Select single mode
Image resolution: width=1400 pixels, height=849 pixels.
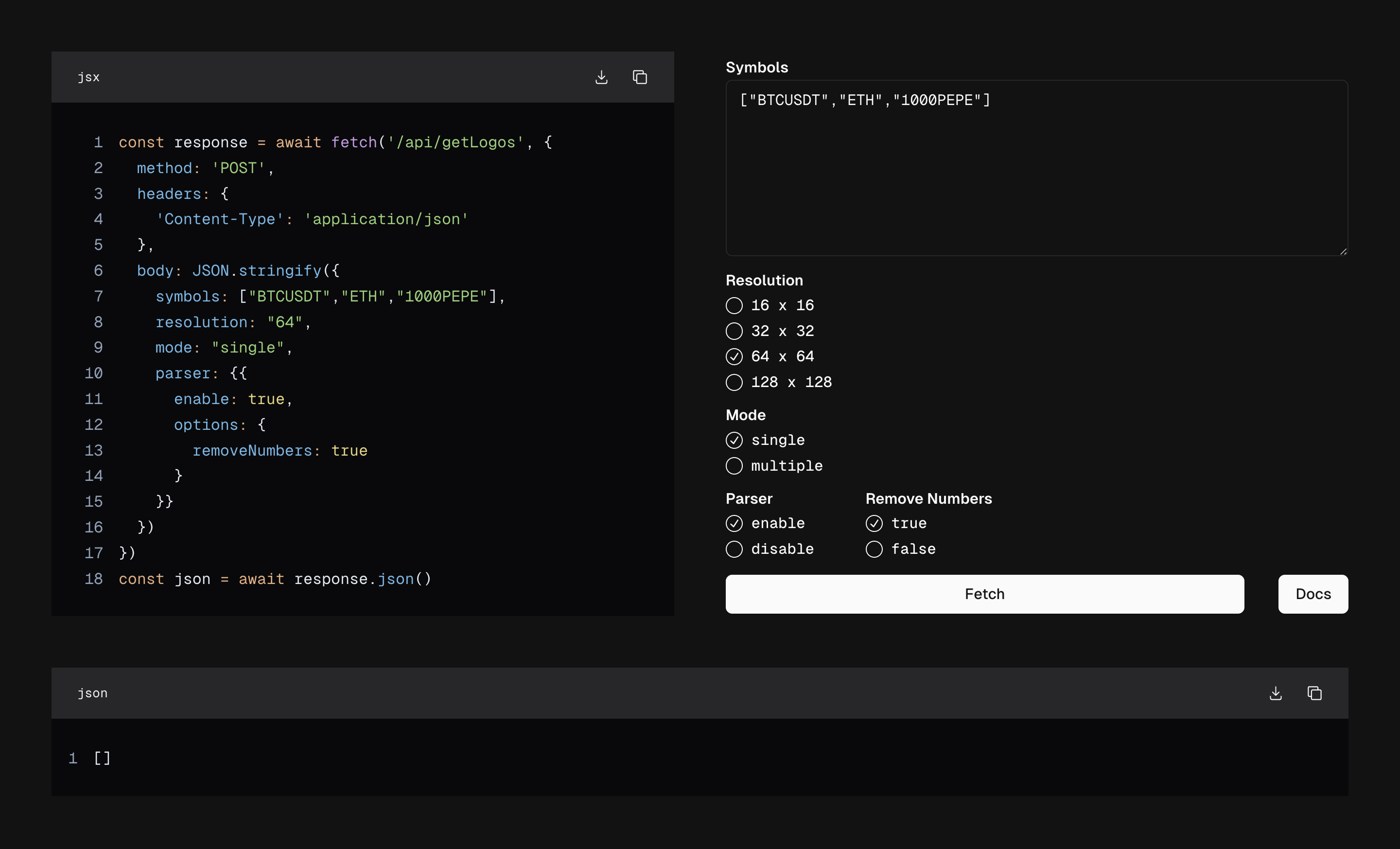pos(734,441)
